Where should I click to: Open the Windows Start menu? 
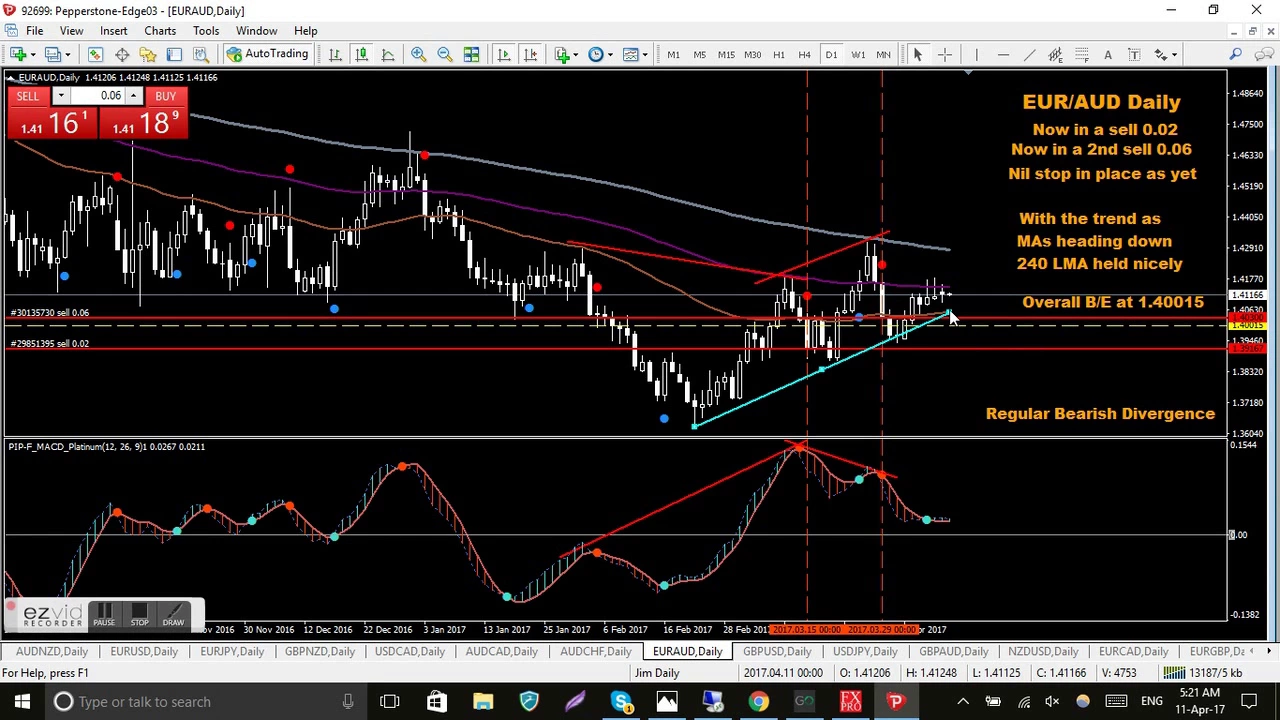click(22, 701)
